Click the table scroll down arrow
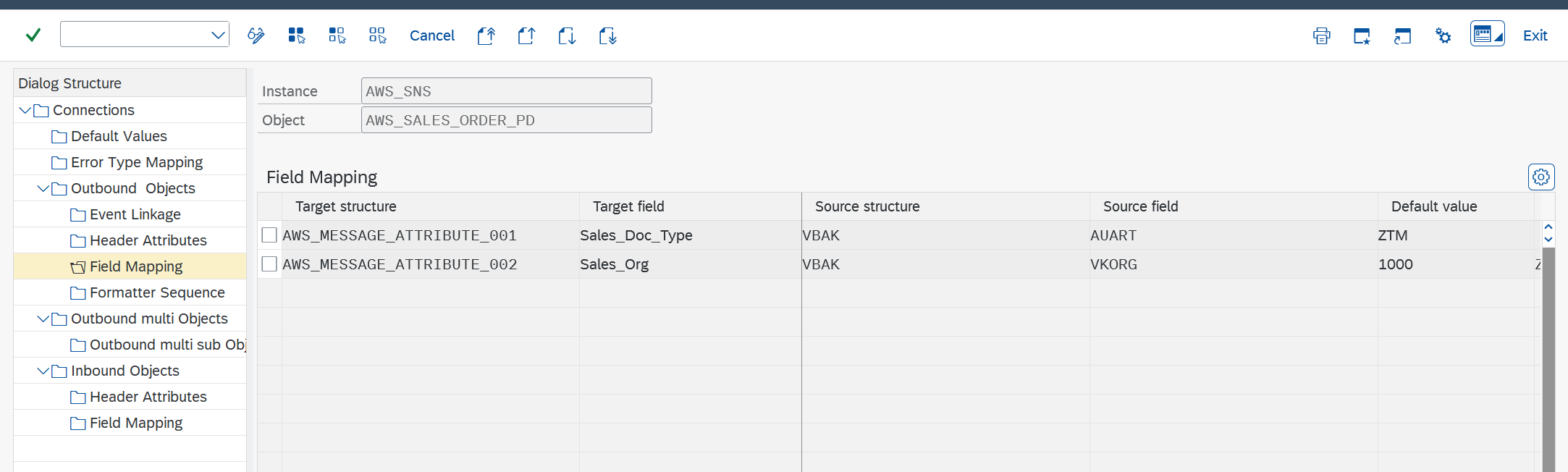The image size is (1568, 472). tap(1548, 240)
